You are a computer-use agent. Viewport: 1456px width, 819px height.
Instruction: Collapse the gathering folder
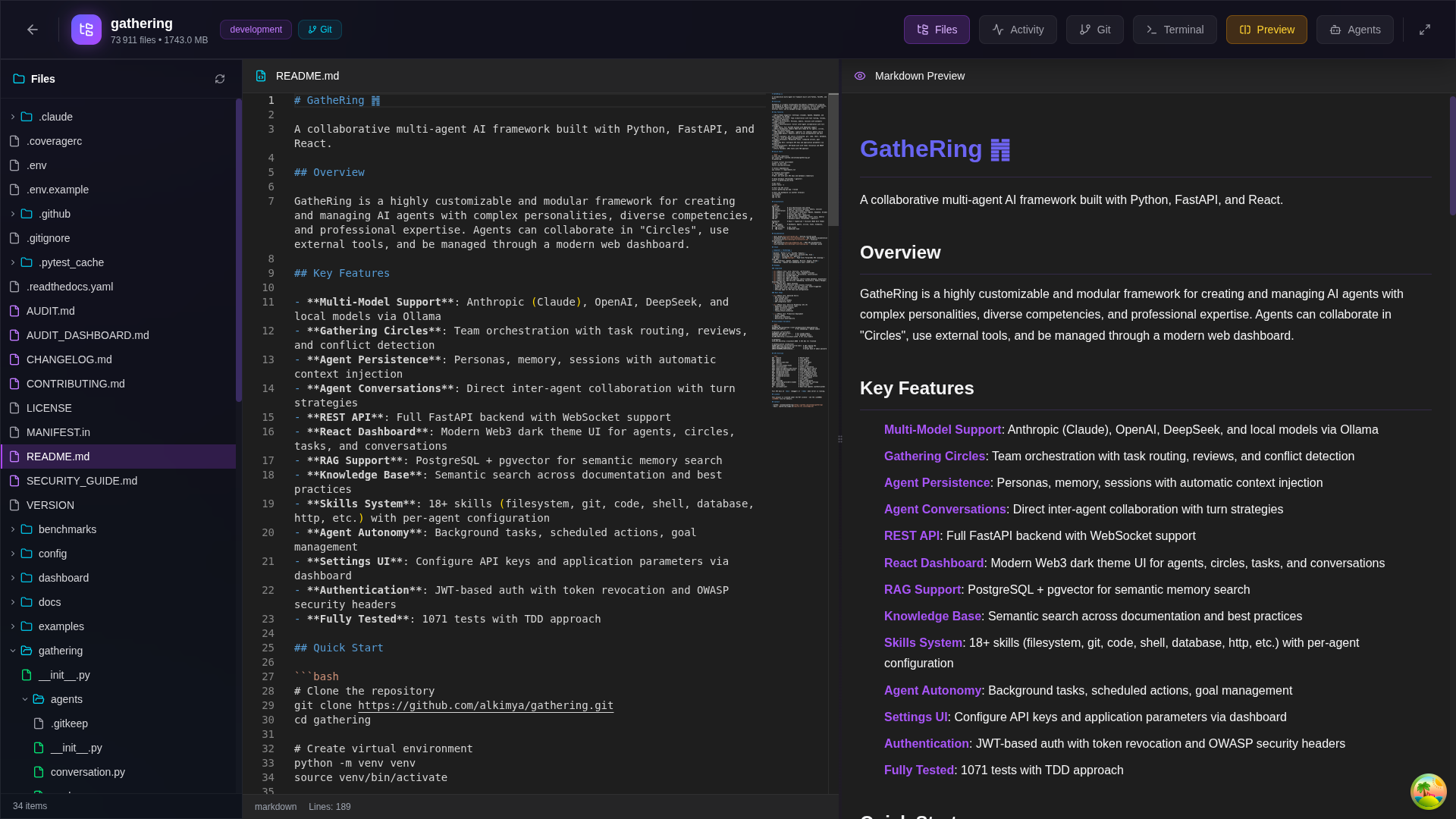pyautogui.click(x=13, y=651)
